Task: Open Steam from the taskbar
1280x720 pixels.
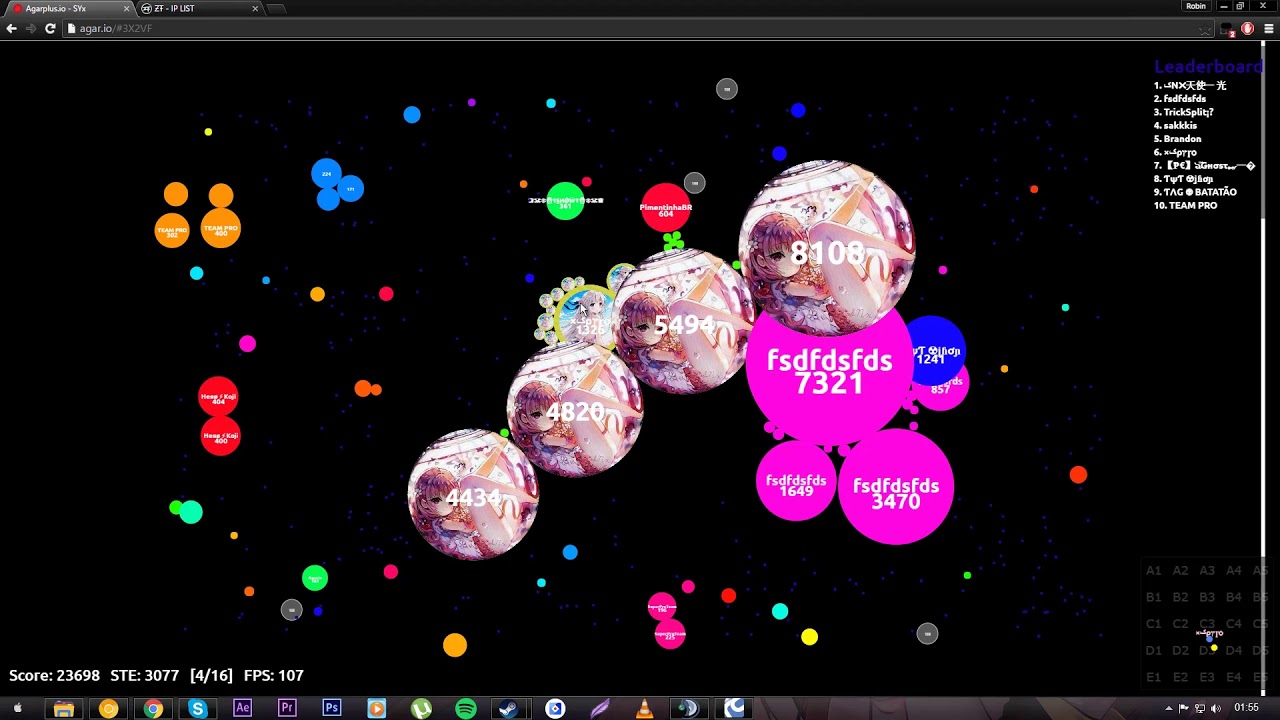Action: click(510, 708)
